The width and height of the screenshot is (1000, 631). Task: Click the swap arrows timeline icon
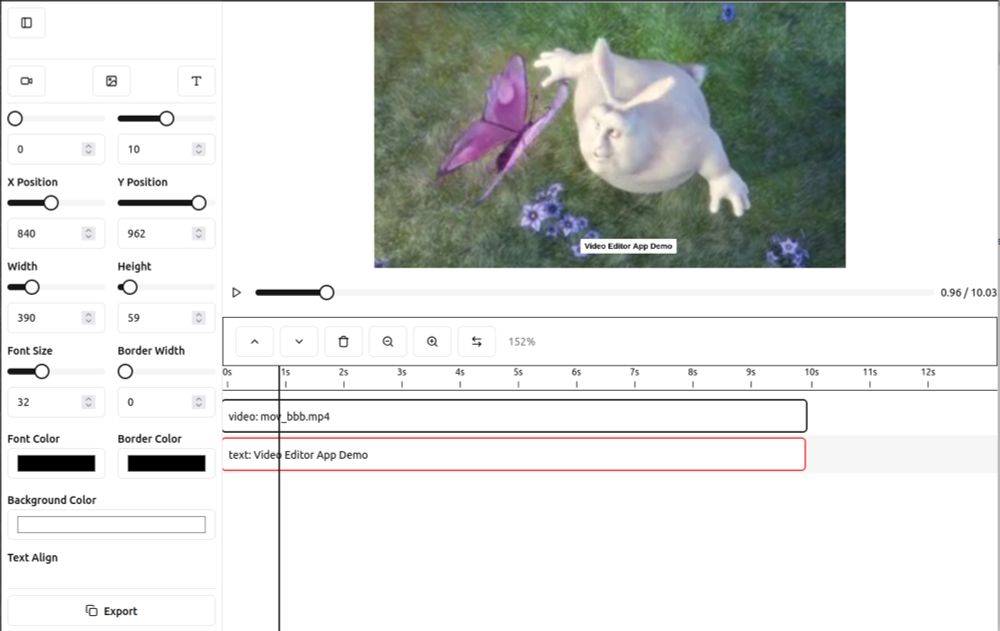[476, 342]
